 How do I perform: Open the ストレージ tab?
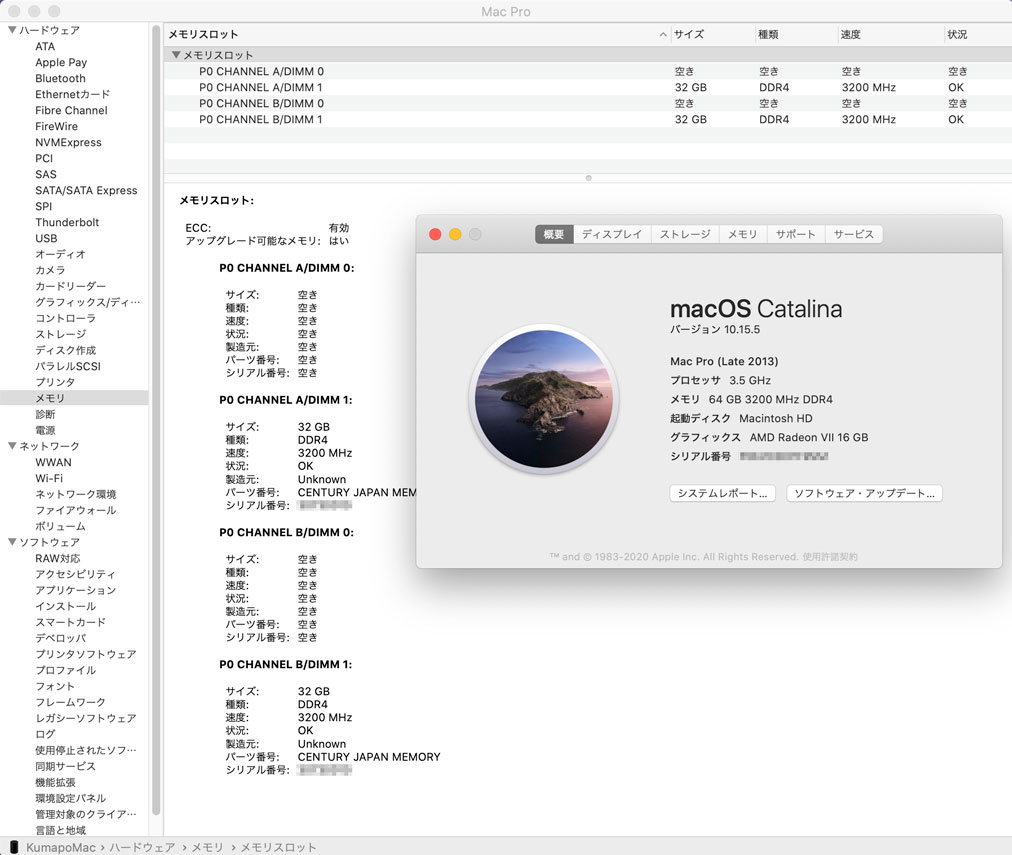(x=685, y=234)
